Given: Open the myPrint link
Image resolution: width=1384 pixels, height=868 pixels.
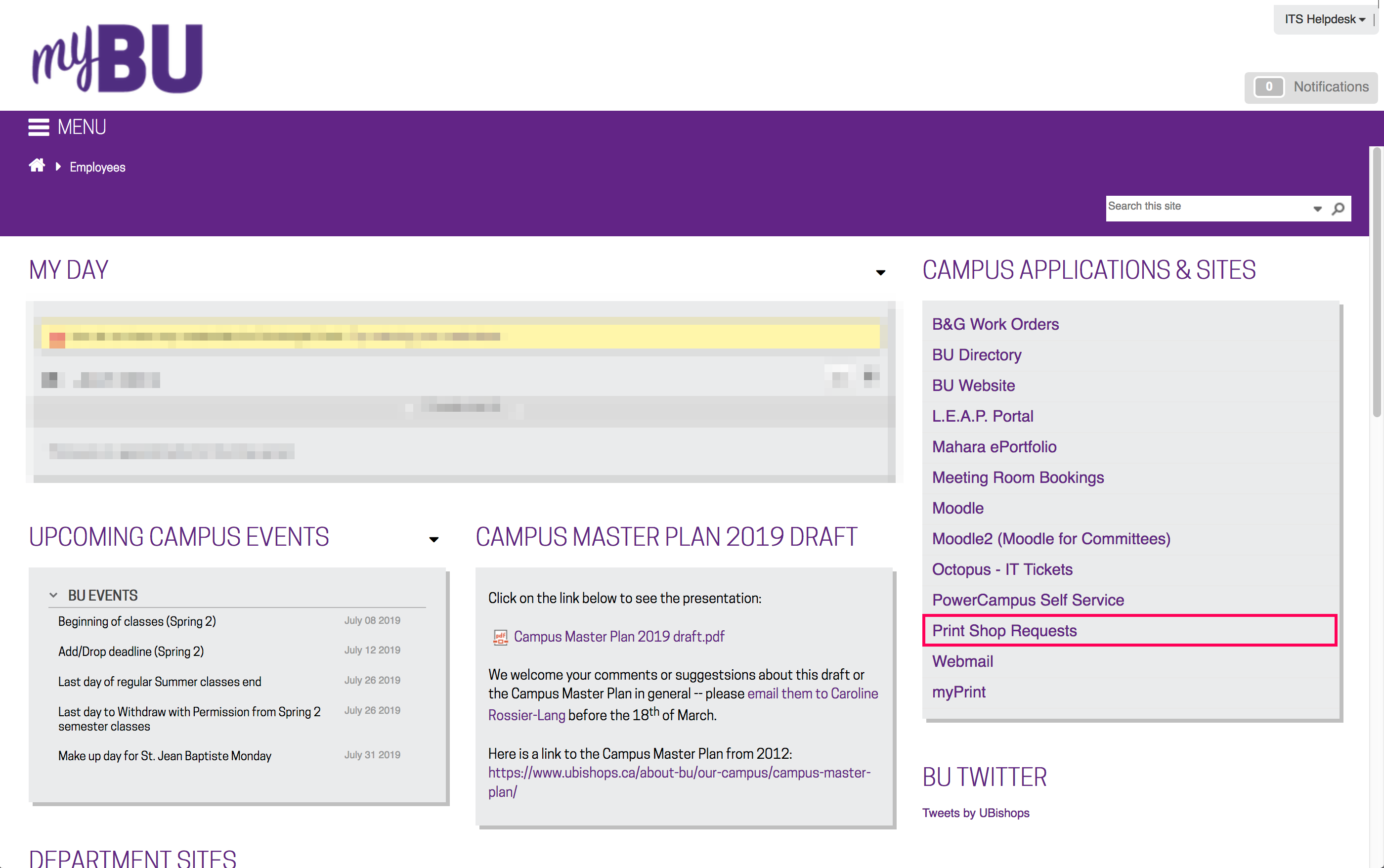Looking at the screenshot, I should (958, 692).
